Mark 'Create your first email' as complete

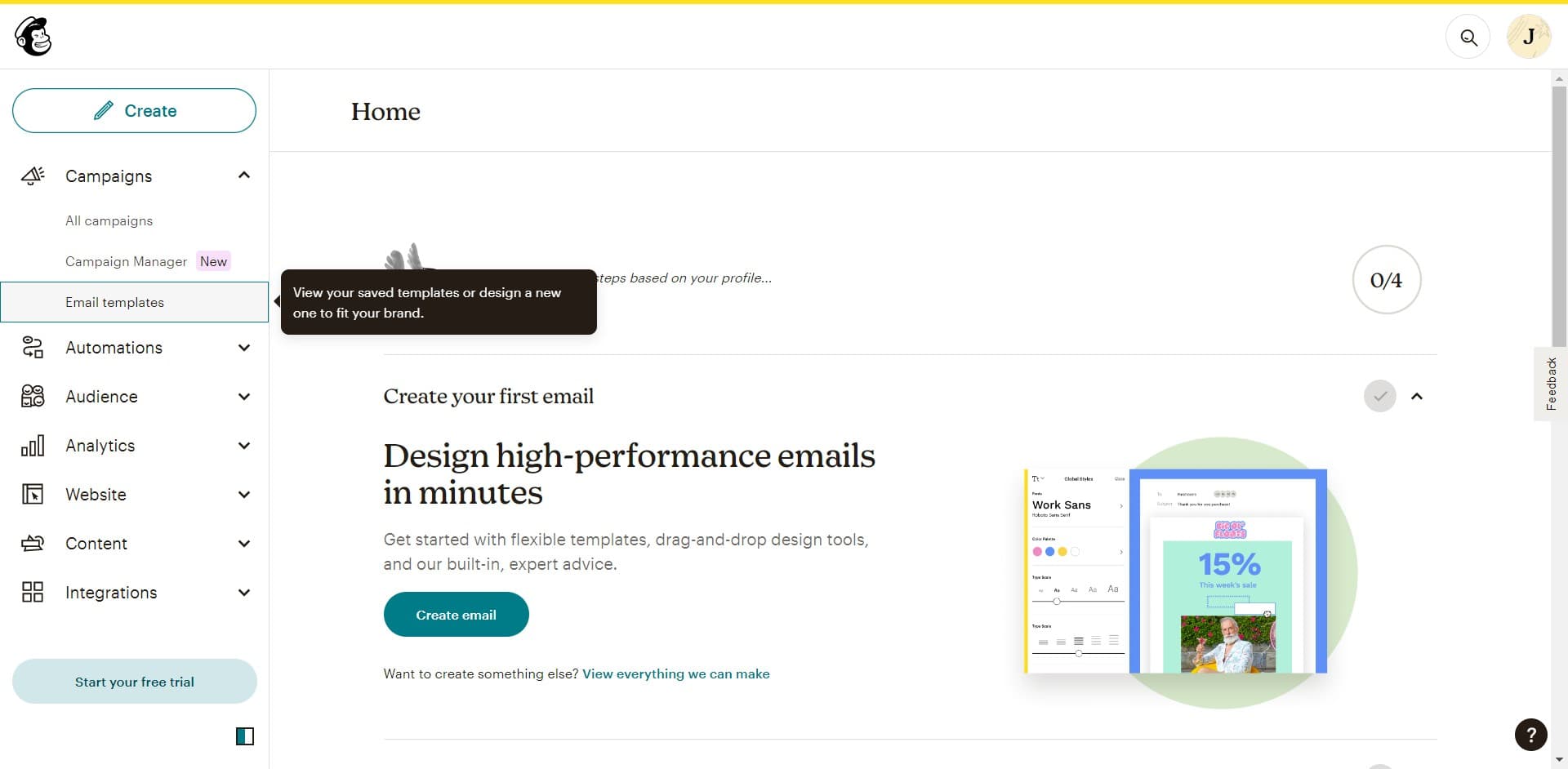pos(1379,396)
